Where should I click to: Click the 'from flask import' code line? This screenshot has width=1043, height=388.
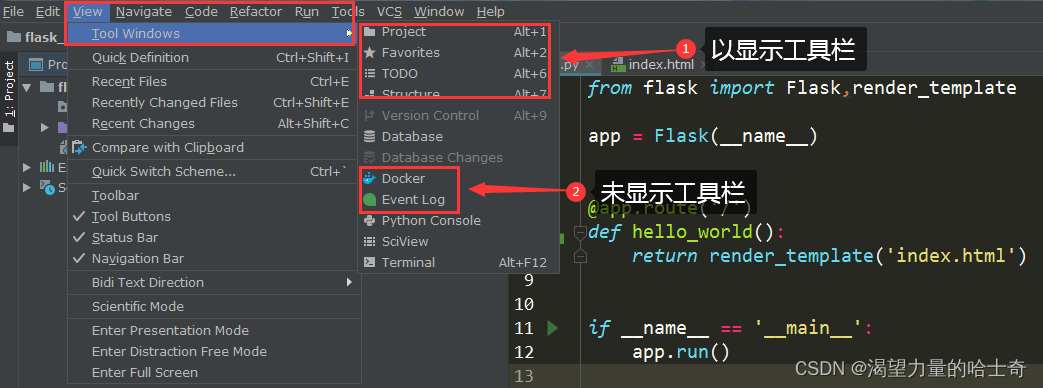click(x=802, y=89)
